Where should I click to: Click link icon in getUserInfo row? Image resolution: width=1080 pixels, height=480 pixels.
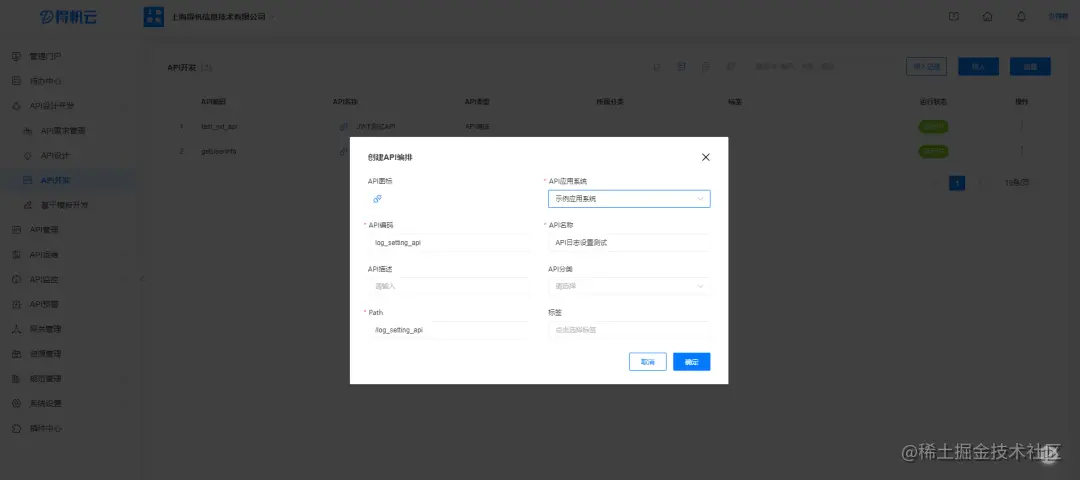[344, 151]
